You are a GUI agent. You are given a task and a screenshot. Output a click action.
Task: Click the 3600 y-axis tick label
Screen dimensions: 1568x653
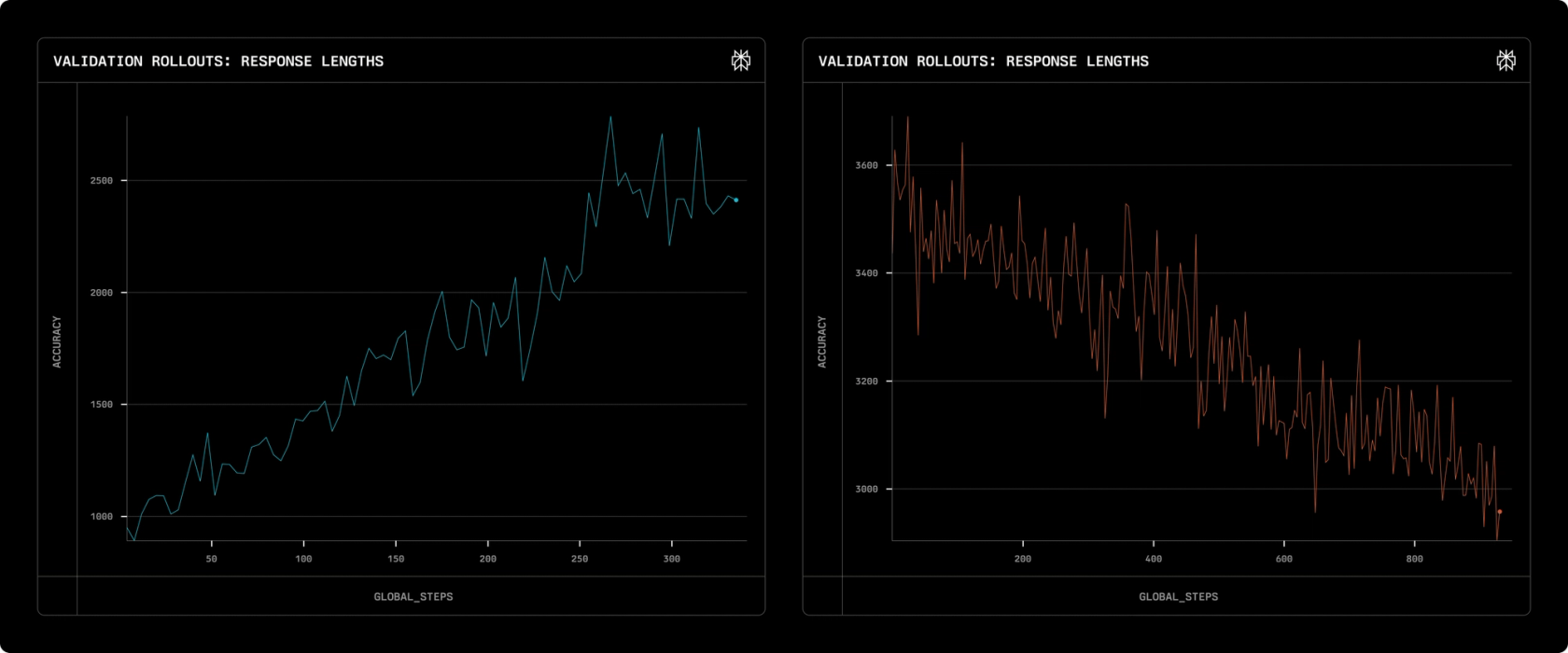[x=867, y=166]
